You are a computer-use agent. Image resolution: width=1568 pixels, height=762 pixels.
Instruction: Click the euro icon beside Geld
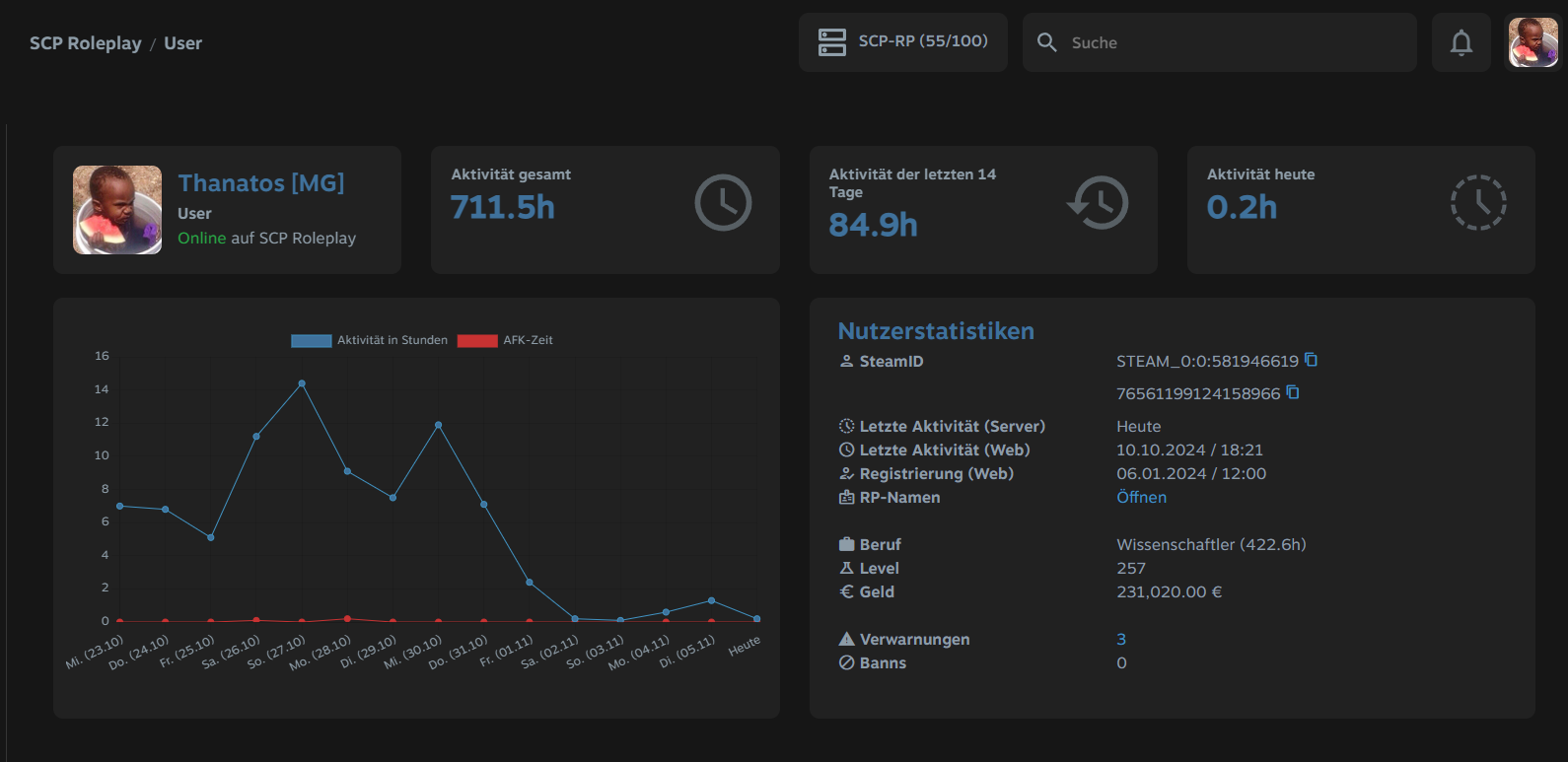846,592
